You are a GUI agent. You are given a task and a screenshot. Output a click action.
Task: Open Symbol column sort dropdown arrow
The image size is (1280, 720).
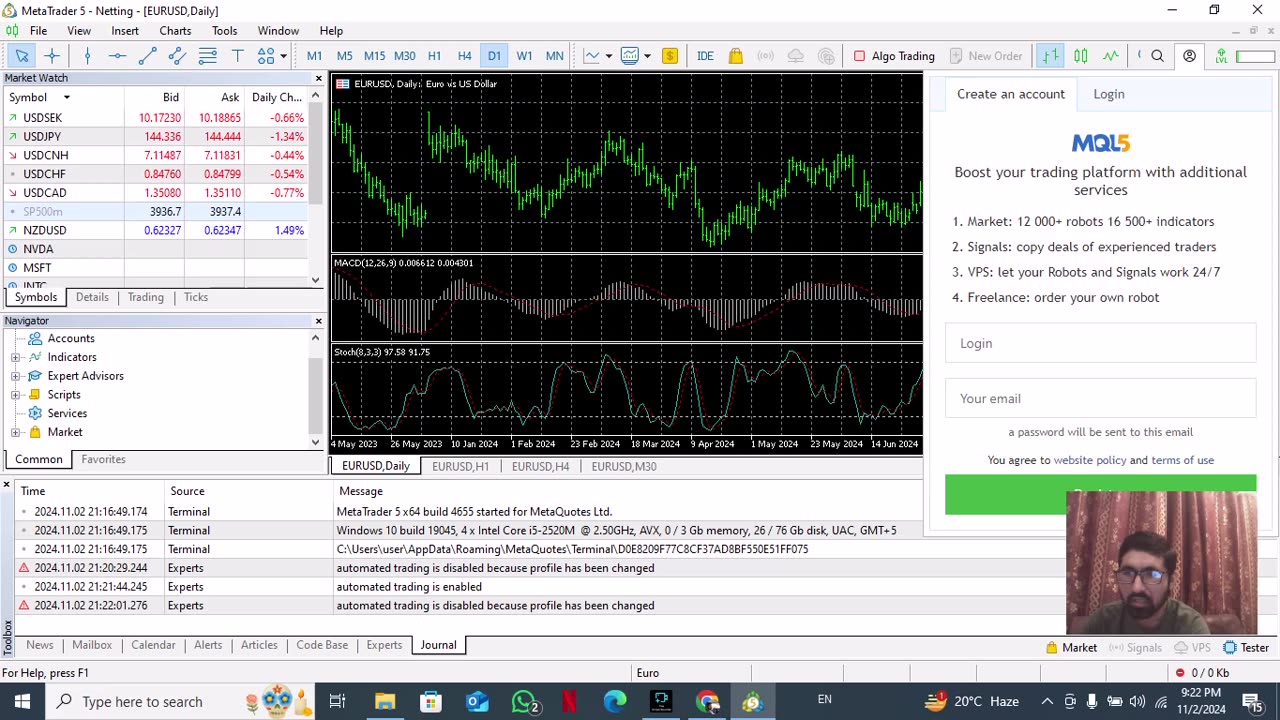coord(66,97)
